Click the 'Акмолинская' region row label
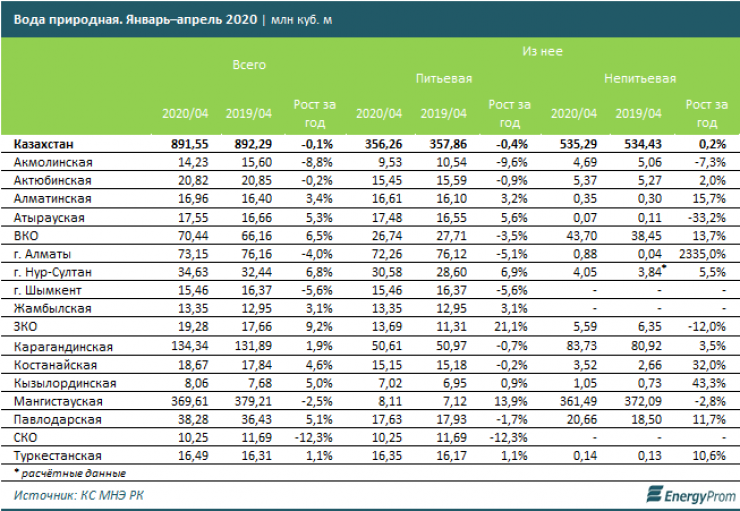The height and width of the screenshot is (511, 740). pyautogui.click(x=54, y=162)
